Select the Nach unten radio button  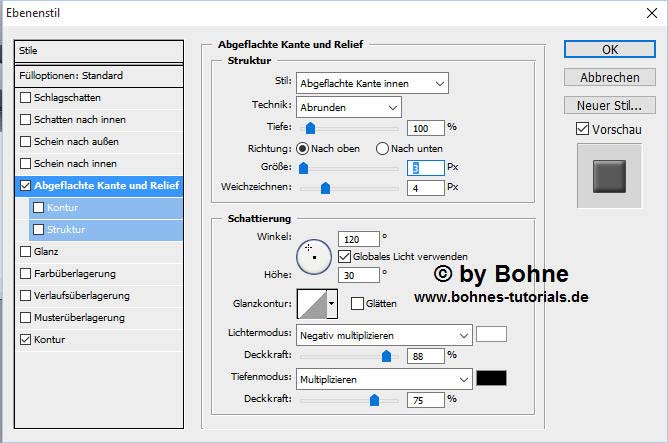coord(382,148)
